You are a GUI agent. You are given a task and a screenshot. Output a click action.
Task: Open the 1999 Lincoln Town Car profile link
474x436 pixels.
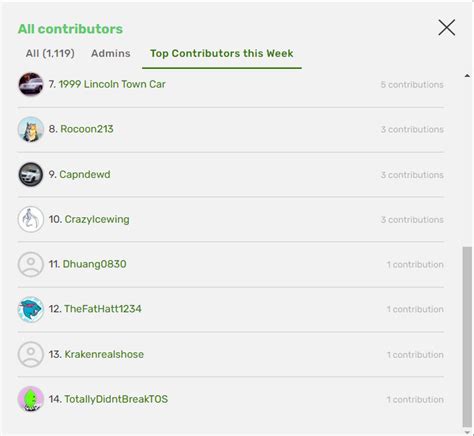(x=112, y=84)
